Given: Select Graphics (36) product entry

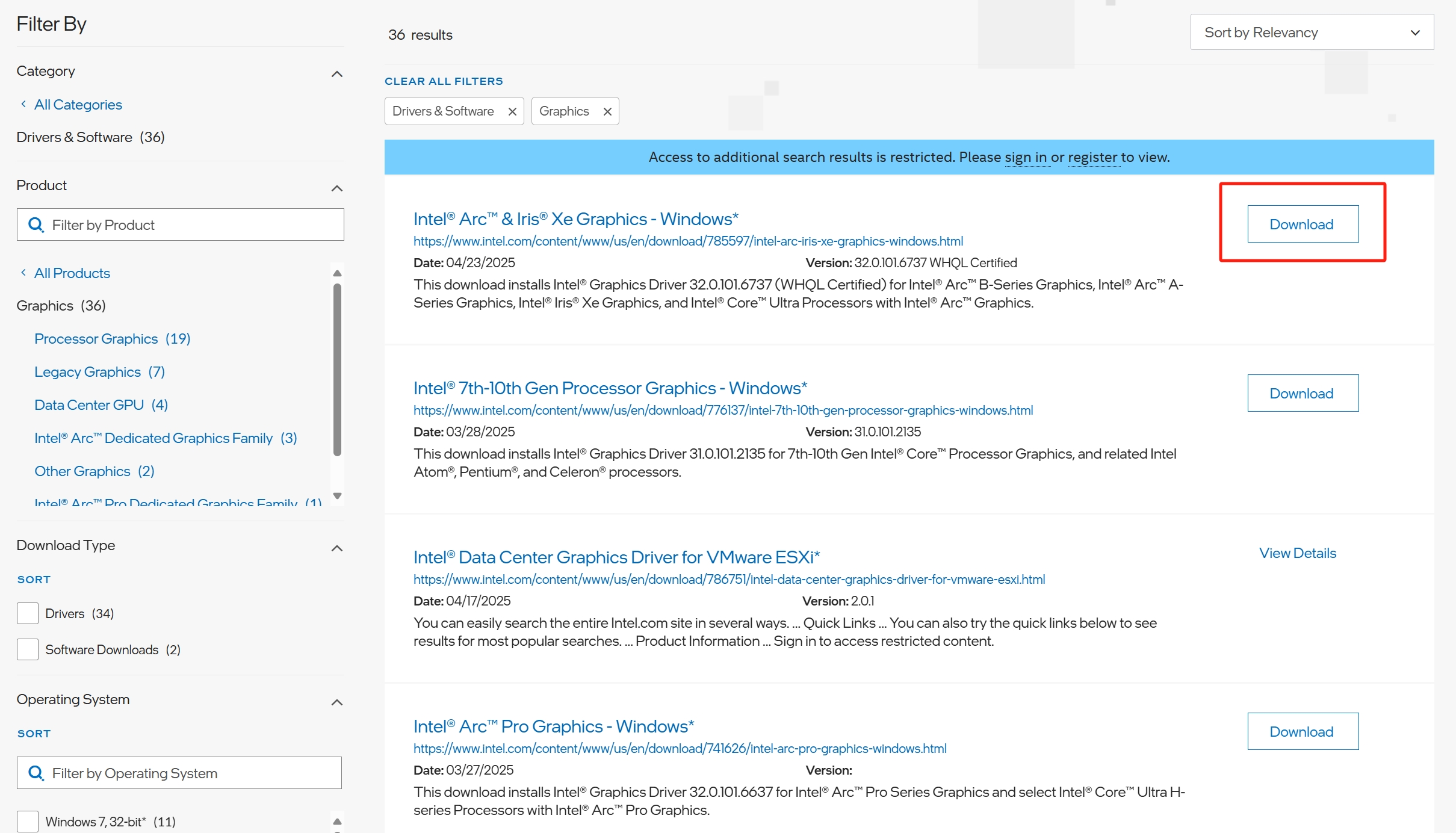Looking at the screenshot, I should (x=61, y=306).
